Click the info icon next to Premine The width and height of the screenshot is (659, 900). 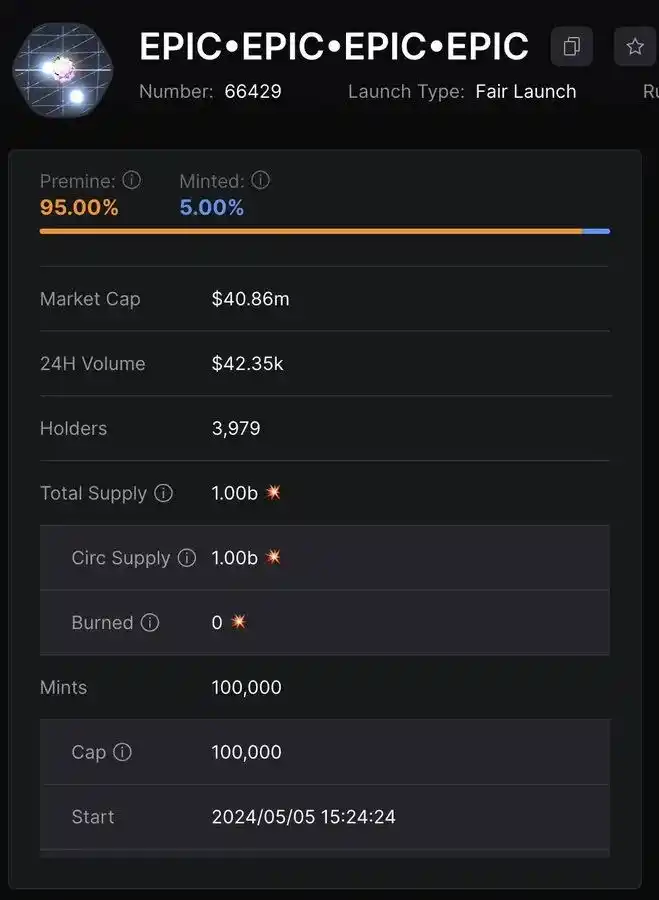coord(131,180)
